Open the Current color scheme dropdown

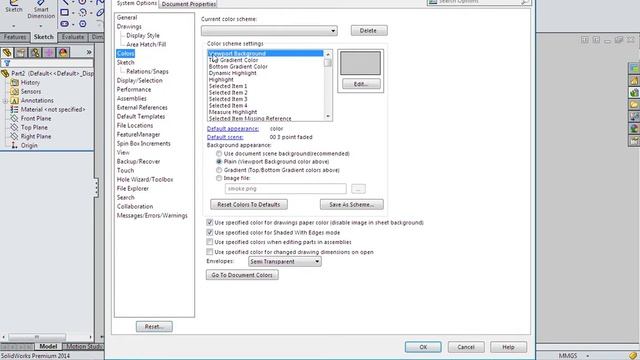[269, 31]
